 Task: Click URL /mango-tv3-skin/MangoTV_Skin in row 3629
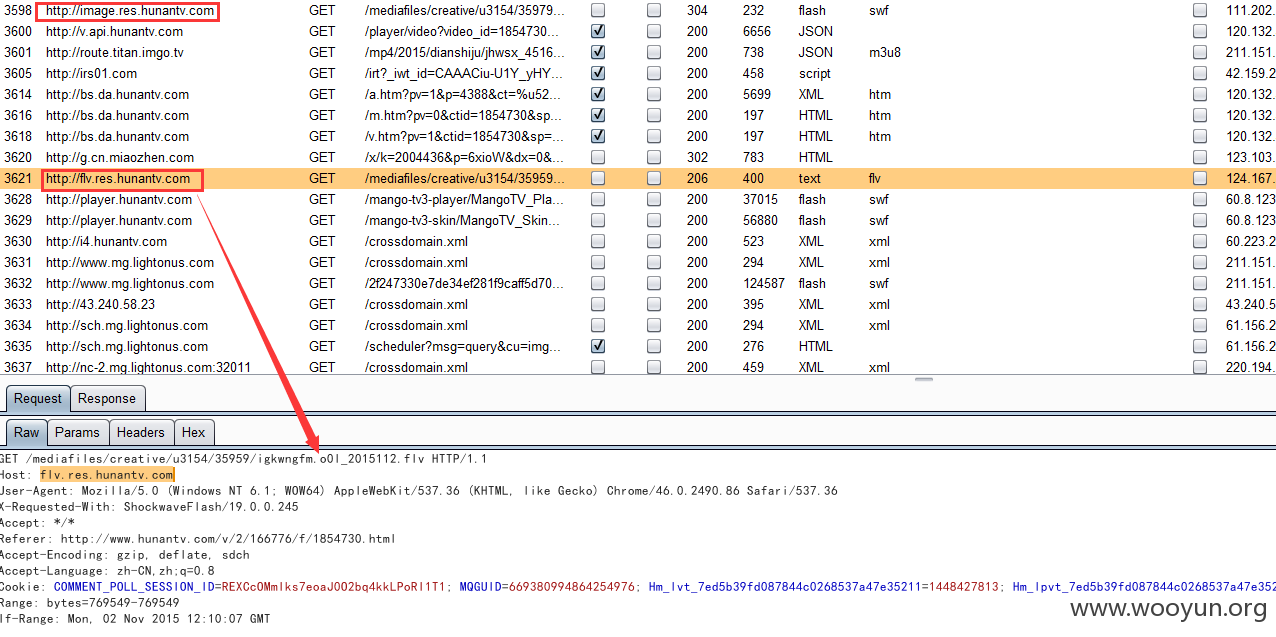(464, 221)
